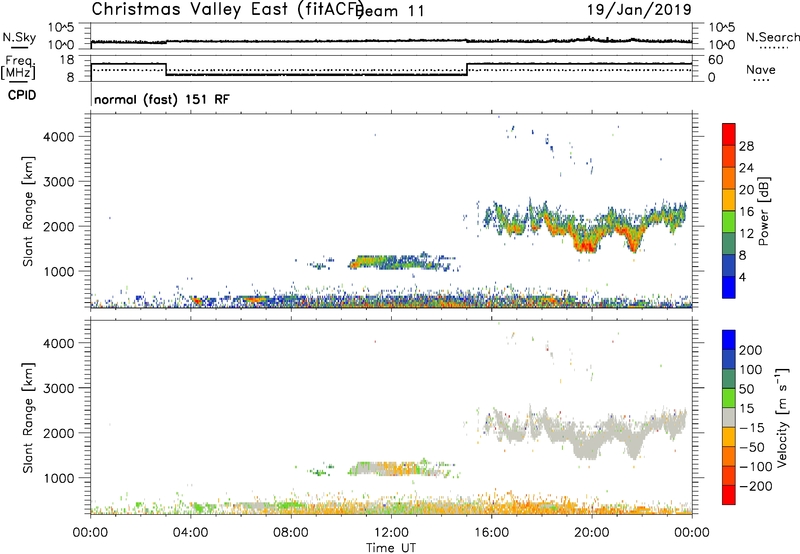This screenshot has height=554, width=800.
Task: Select the -15 label on velocity colorbar
Action: pyautogui.click(x=752, y=428)
